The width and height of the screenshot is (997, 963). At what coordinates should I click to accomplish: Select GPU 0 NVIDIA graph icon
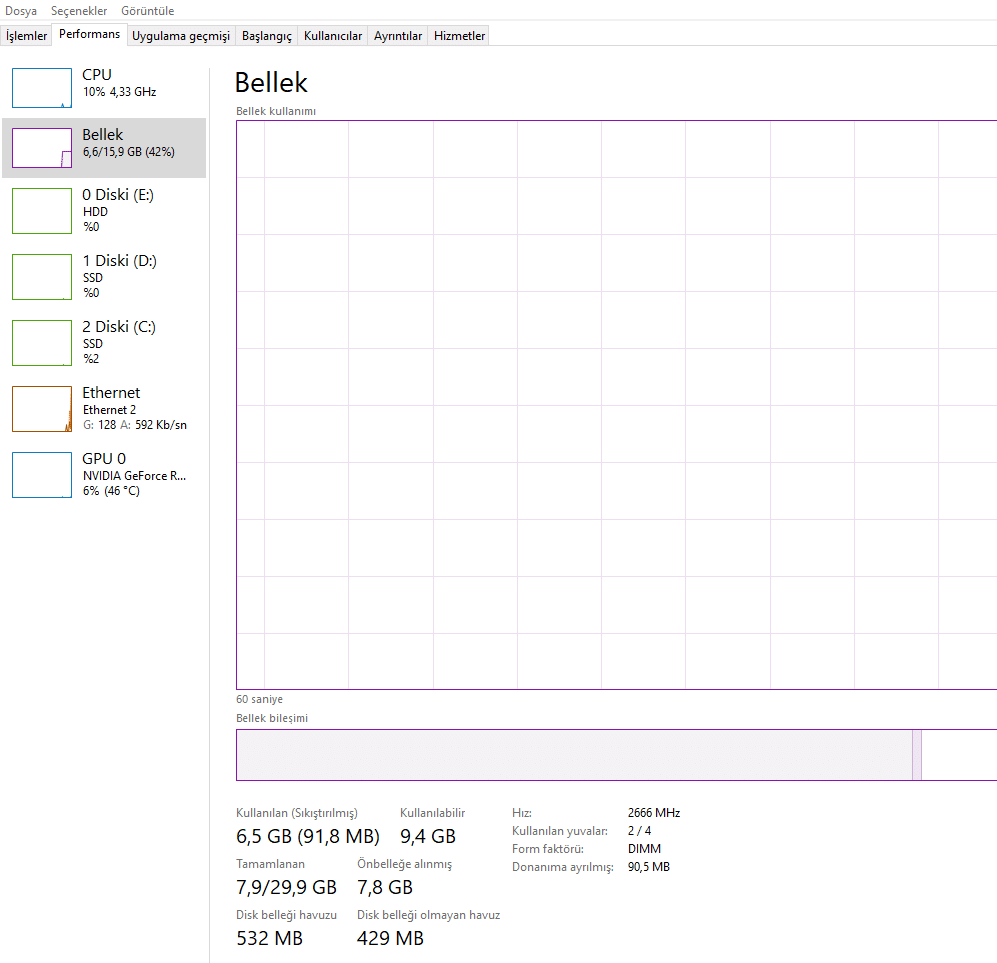point(42,474)
